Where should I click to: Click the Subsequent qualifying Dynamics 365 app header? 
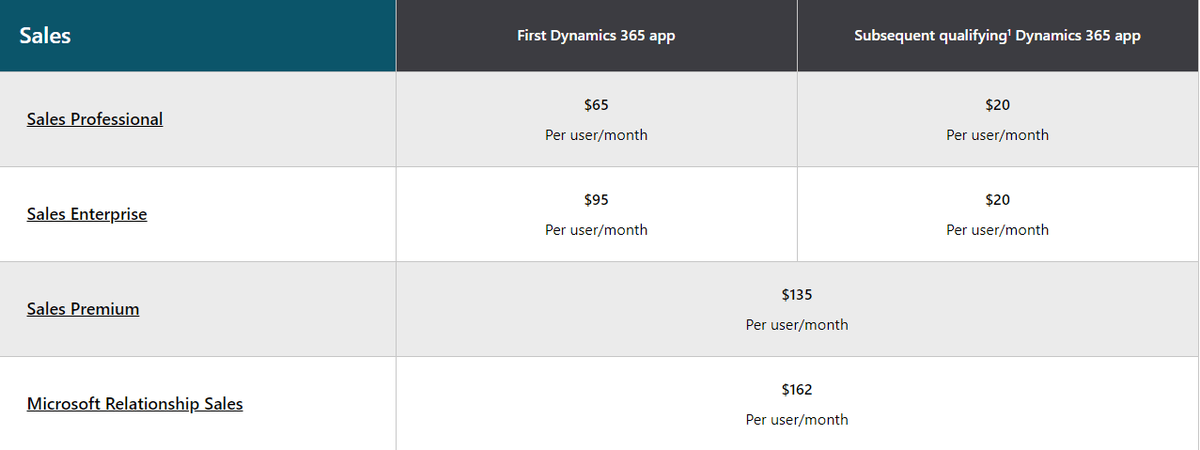[x=997, y=36]
